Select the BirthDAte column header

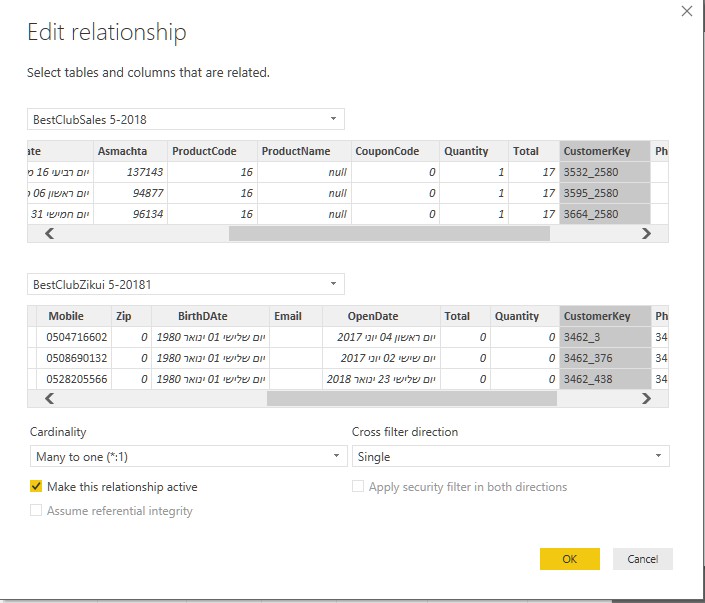click(210, 316)
